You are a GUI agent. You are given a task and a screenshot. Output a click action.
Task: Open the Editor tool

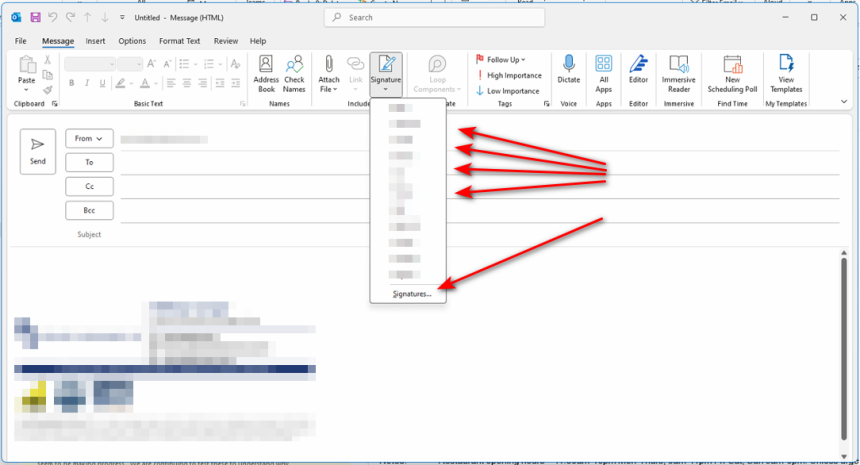pos(638,72)
